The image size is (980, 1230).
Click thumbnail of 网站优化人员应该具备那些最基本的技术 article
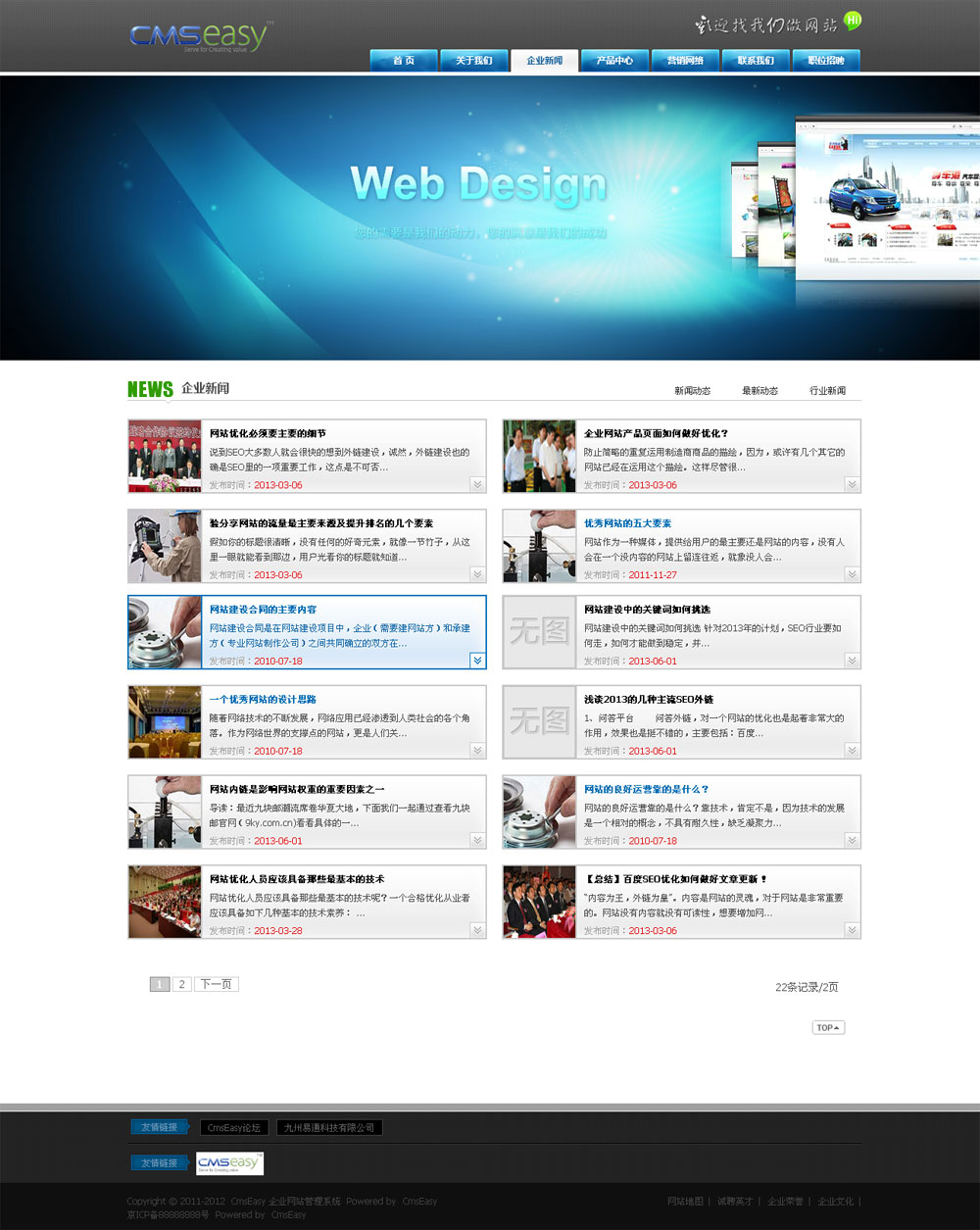[x=165, y=902]
